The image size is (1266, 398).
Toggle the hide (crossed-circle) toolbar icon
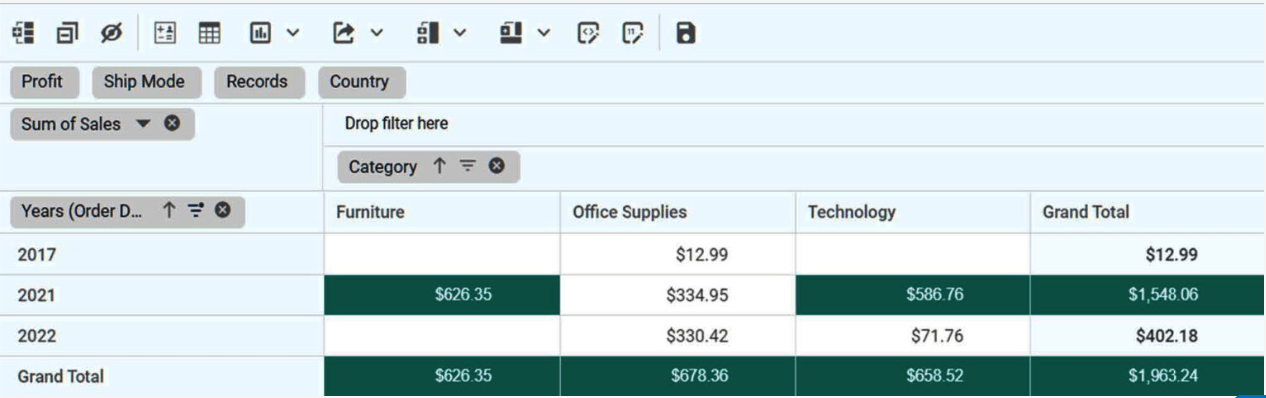pyautogui.click(x=111, y=33)
